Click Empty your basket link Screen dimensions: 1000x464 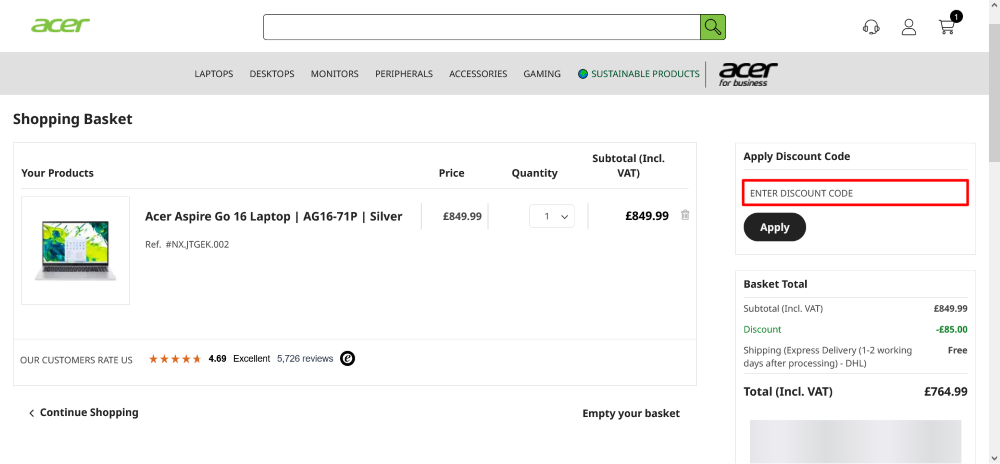[x=631, y=413]
